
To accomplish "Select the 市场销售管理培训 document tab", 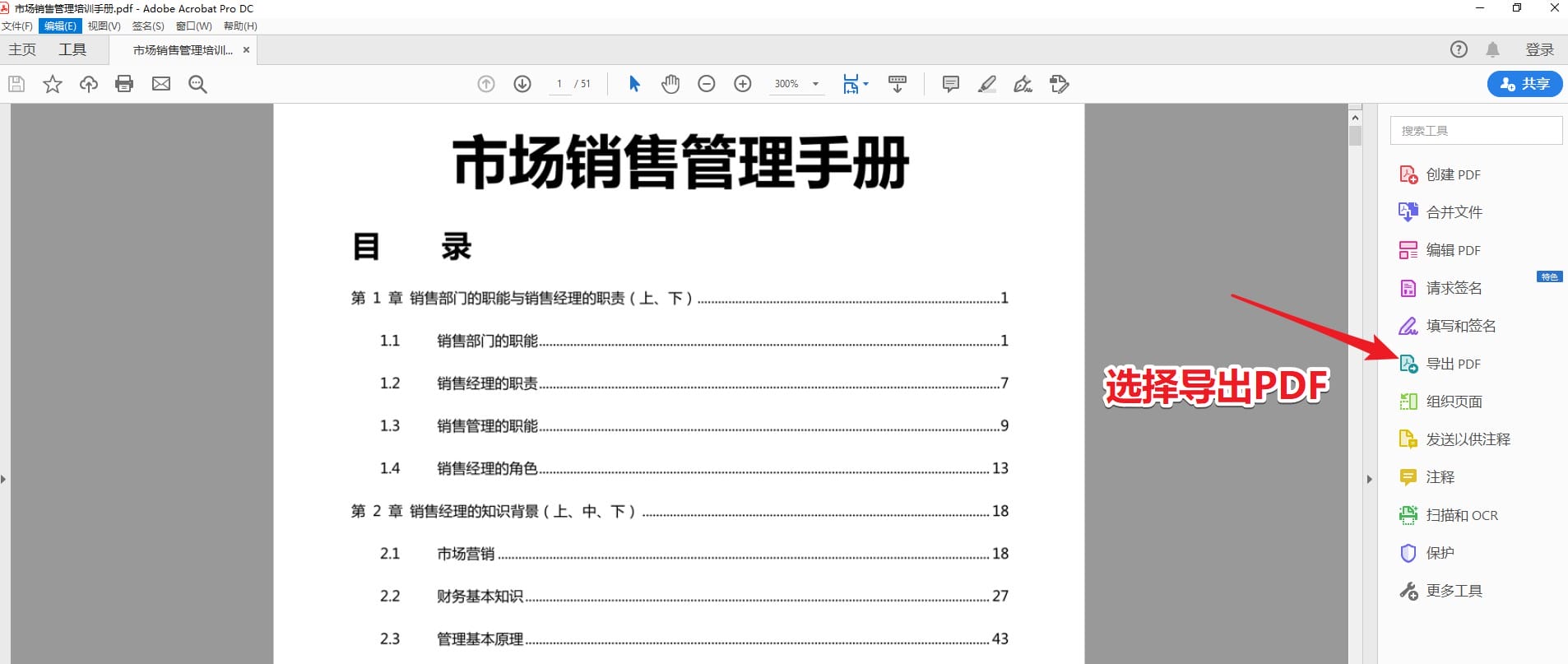I will click(183, 50).
